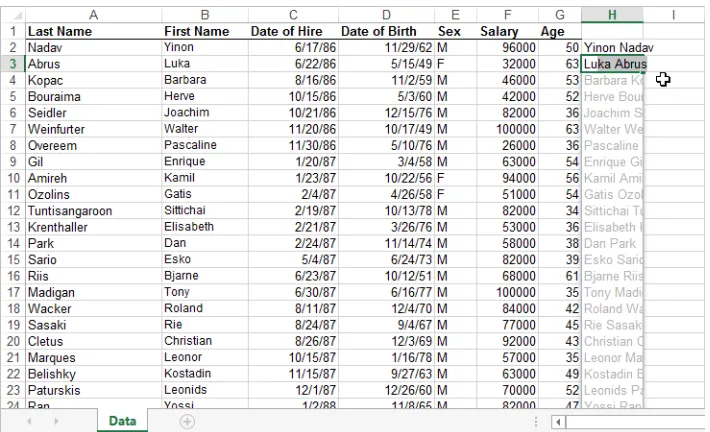
Task: Select column H header
Action: 612,15
